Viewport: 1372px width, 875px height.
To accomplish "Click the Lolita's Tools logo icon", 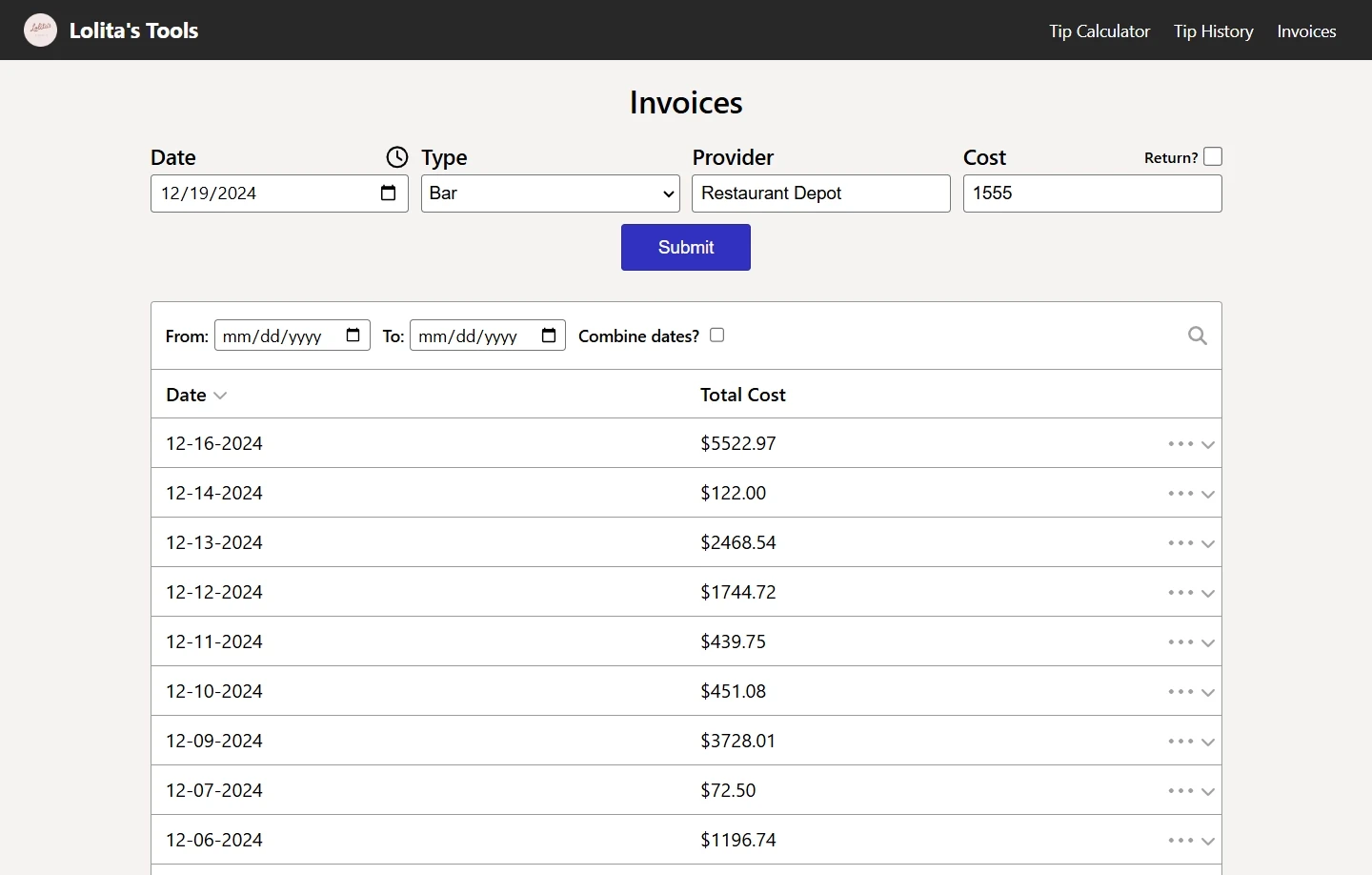I will [x=39, y=30].
